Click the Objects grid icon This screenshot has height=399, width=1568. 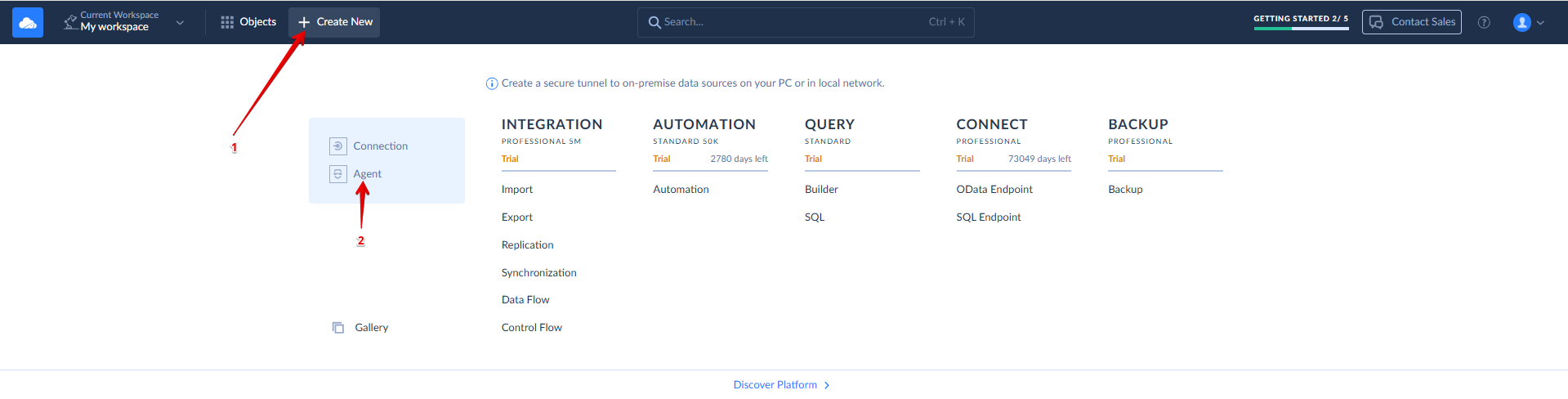(x=227, y=22)
